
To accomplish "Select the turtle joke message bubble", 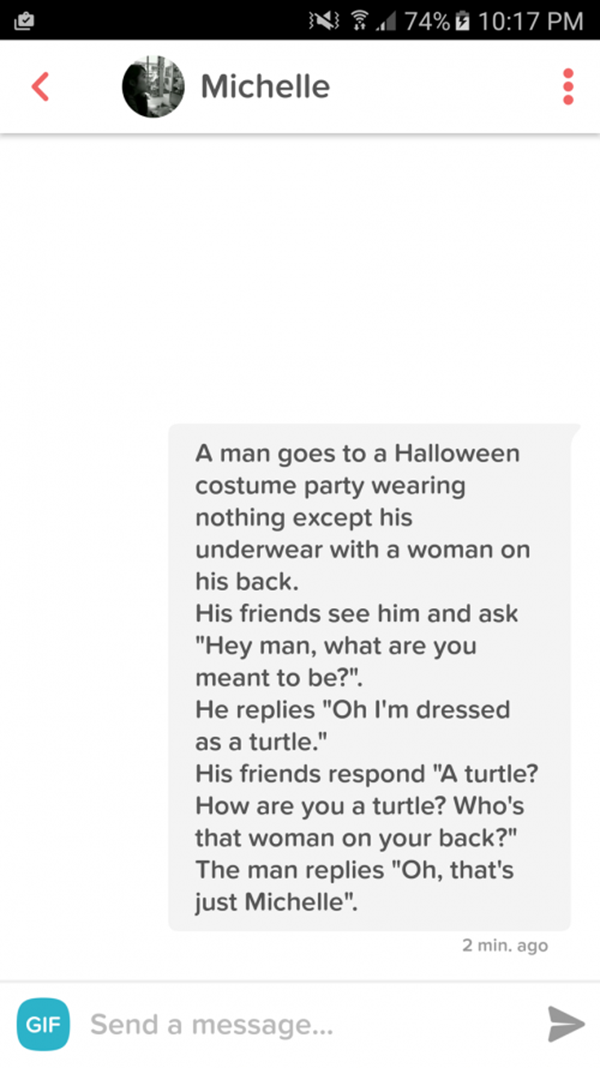I will (x=370, y=677).
